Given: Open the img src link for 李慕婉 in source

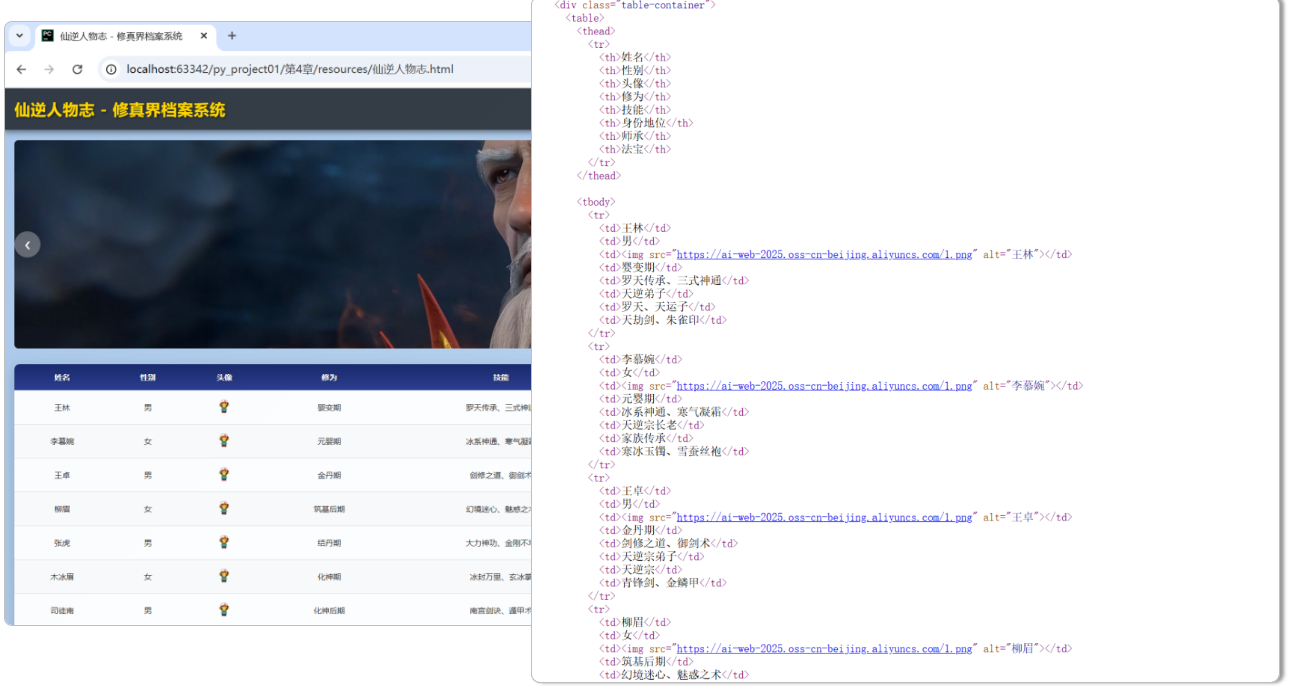Looking at the screenshot, I should (824, 386).
